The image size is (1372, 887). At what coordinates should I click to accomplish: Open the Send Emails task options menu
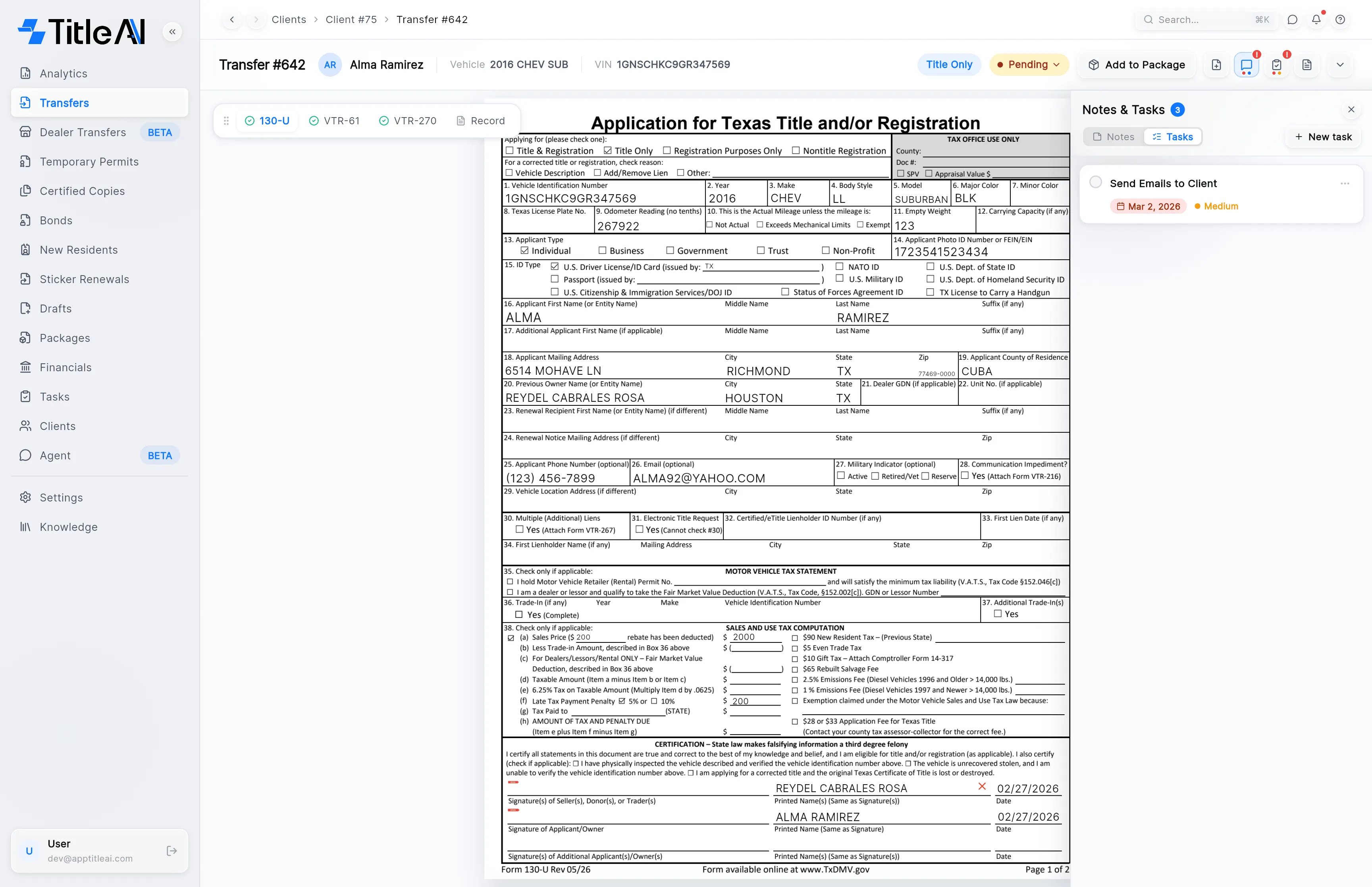coord(1344,183)
